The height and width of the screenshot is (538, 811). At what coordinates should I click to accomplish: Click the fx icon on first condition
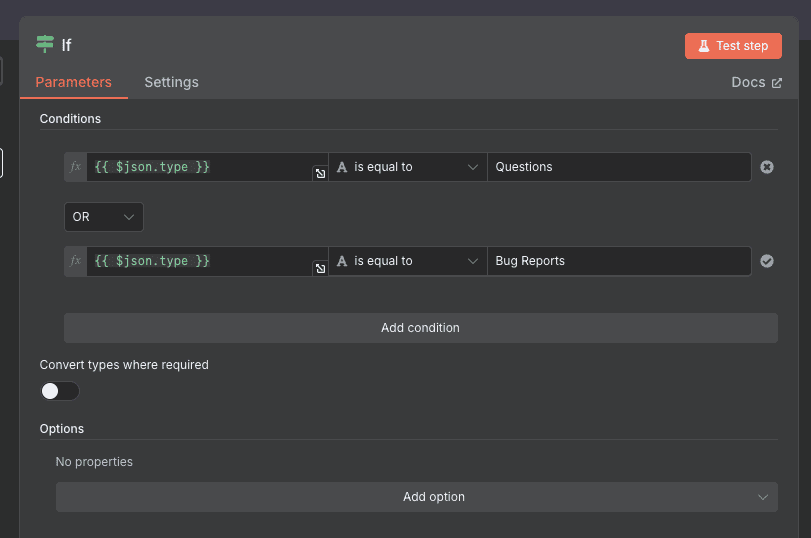click(75, 167)
